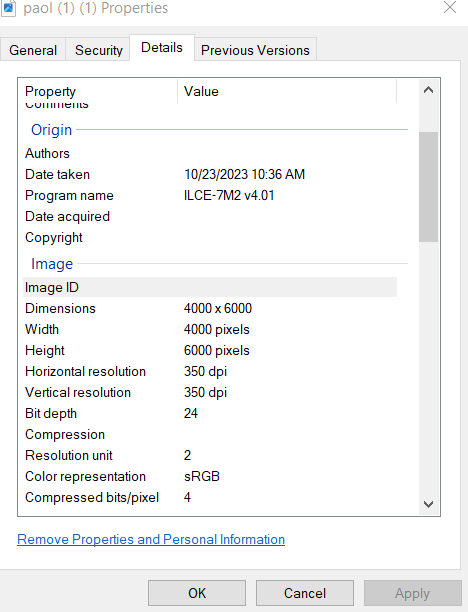Click the OK button
The height and width of the screenshot is (612, 468).
click(x=197, y=593)
